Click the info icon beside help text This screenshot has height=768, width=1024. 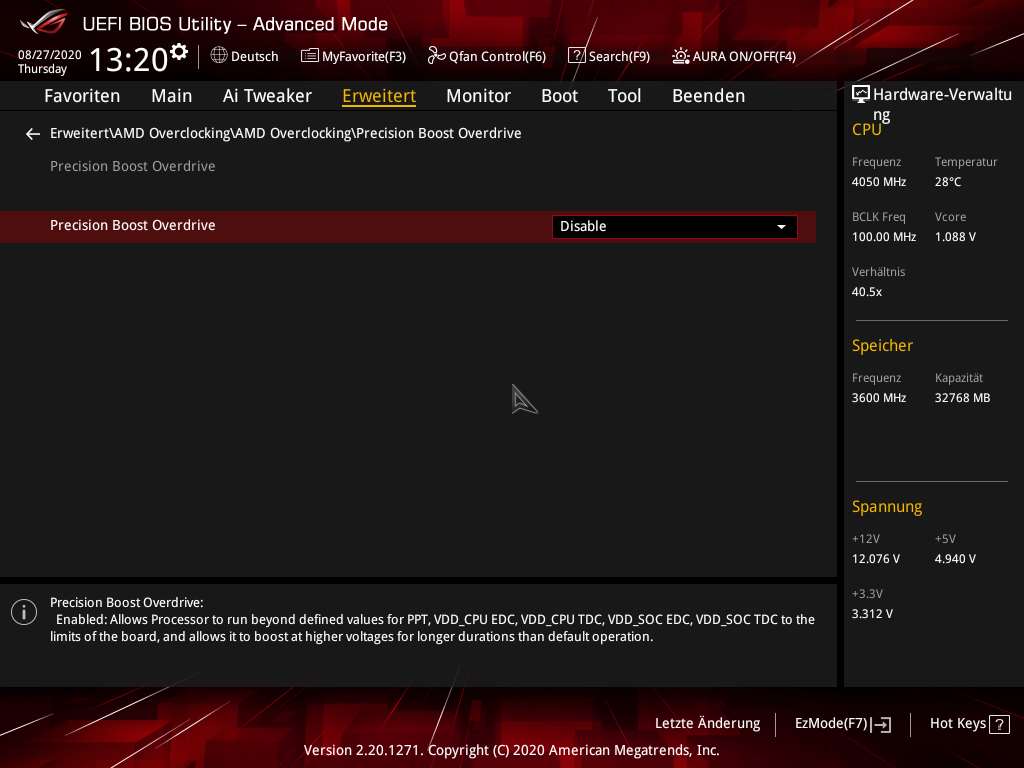coord(24,612)
